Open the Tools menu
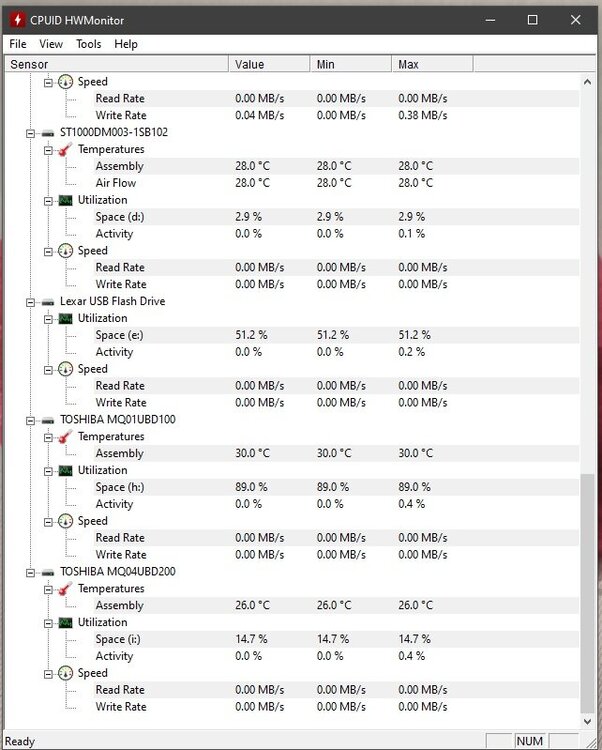This screenshot has height=750, width=602. (89, 44)
